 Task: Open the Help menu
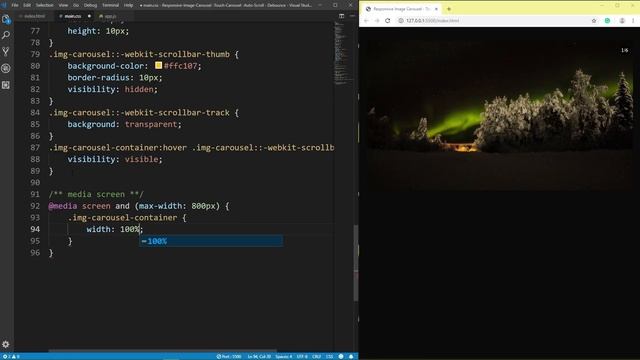pyautogui.click(x=128, y=5)
